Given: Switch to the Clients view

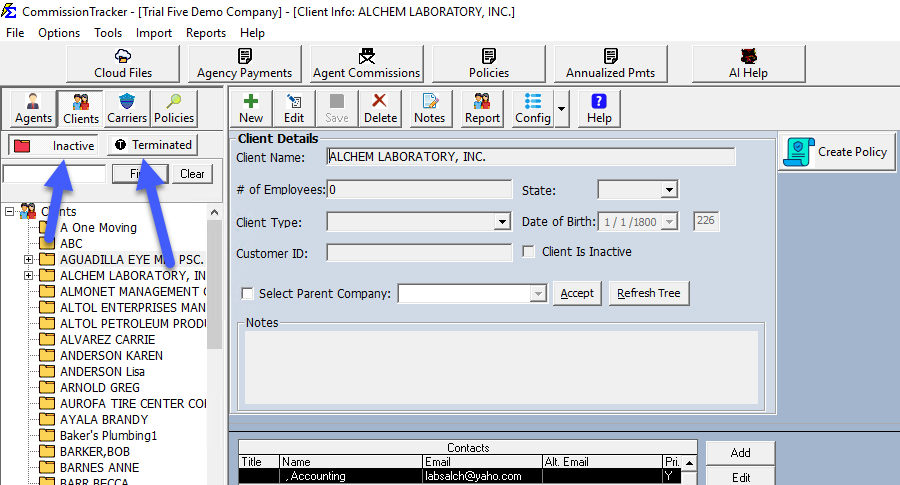Looking at the screenshot, I should tap(80, 108).
